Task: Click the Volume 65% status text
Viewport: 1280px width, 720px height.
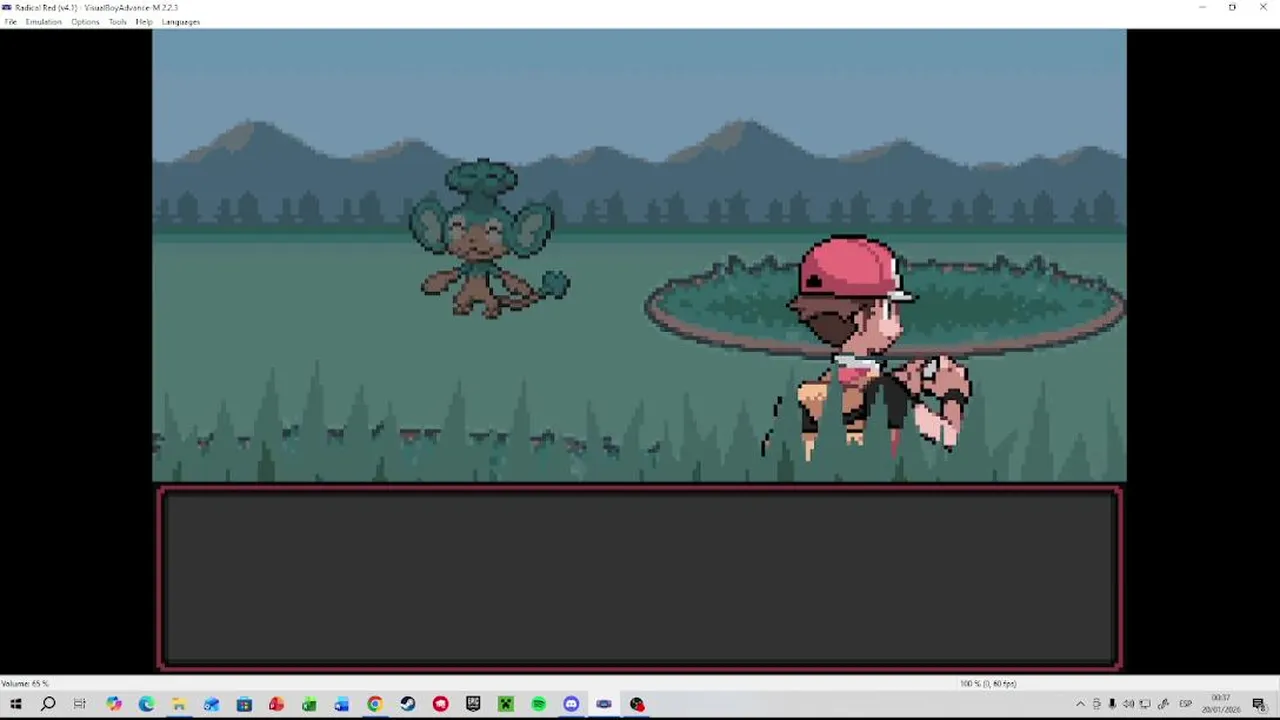Action: tap(25, 684)
